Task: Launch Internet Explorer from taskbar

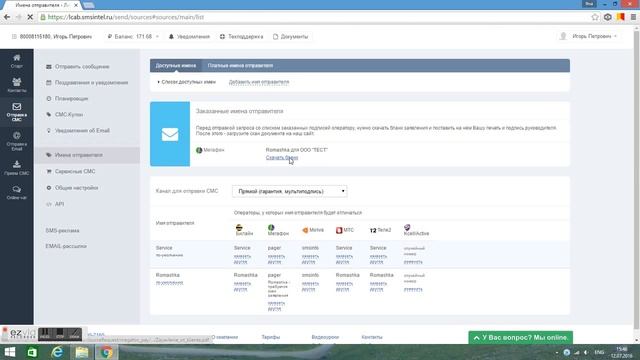Action: 57,352
